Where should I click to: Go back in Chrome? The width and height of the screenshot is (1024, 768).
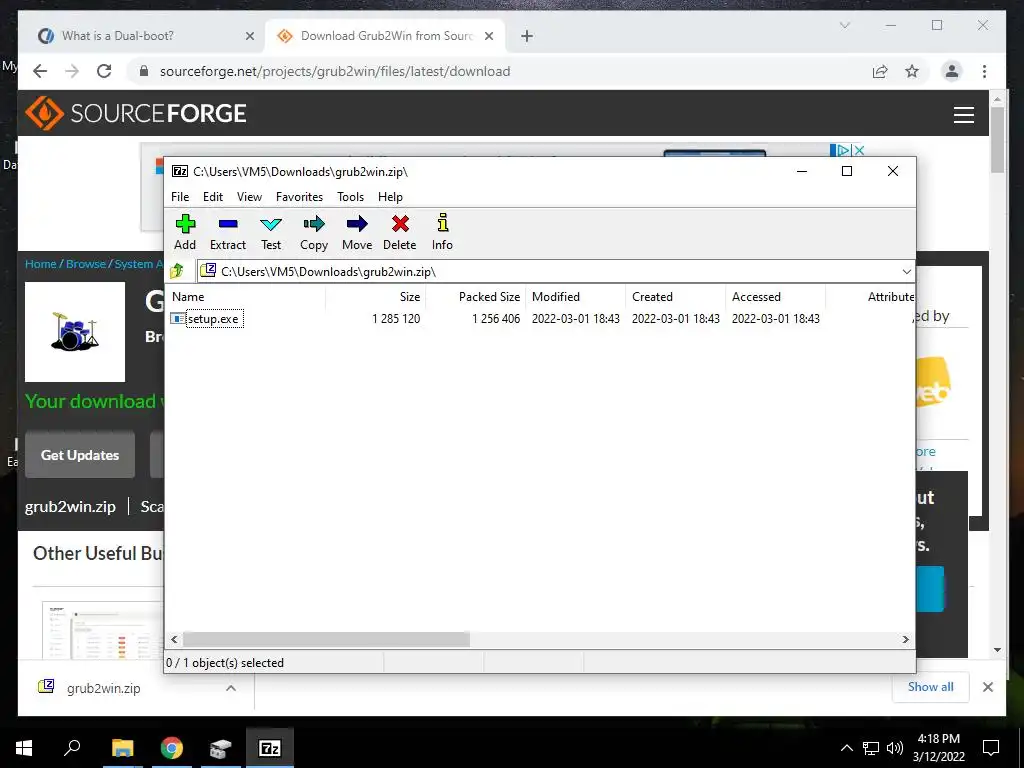(40, 71)
